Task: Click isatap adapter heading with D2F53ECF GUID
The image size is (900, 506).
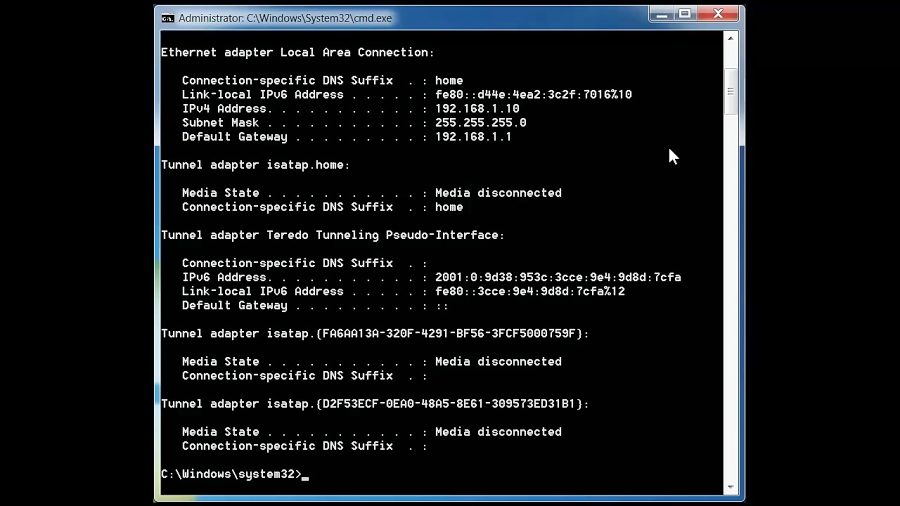Action: pyautogui.click(x=375, y=404)
